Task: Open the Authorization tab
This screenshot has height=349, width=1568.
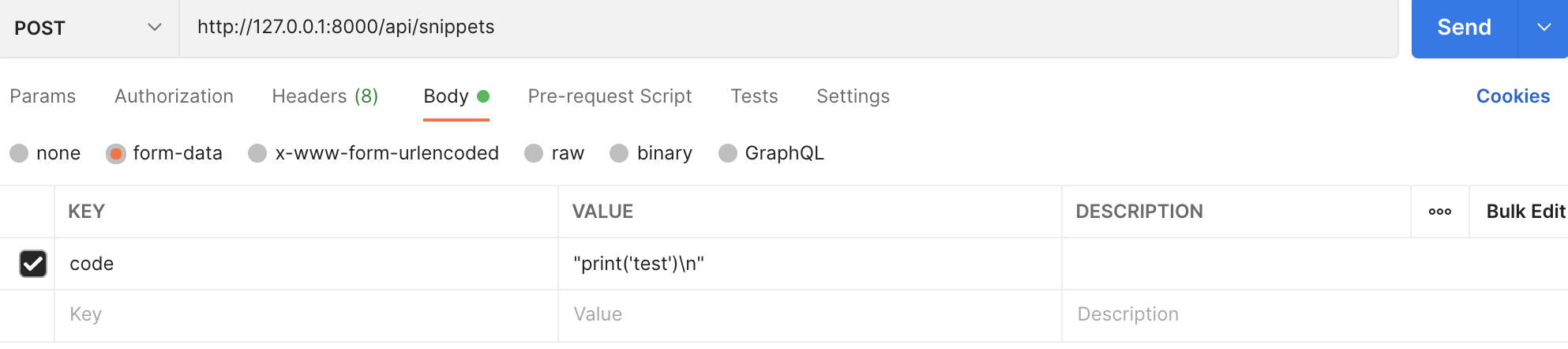Action: click(x=174, y=96)
